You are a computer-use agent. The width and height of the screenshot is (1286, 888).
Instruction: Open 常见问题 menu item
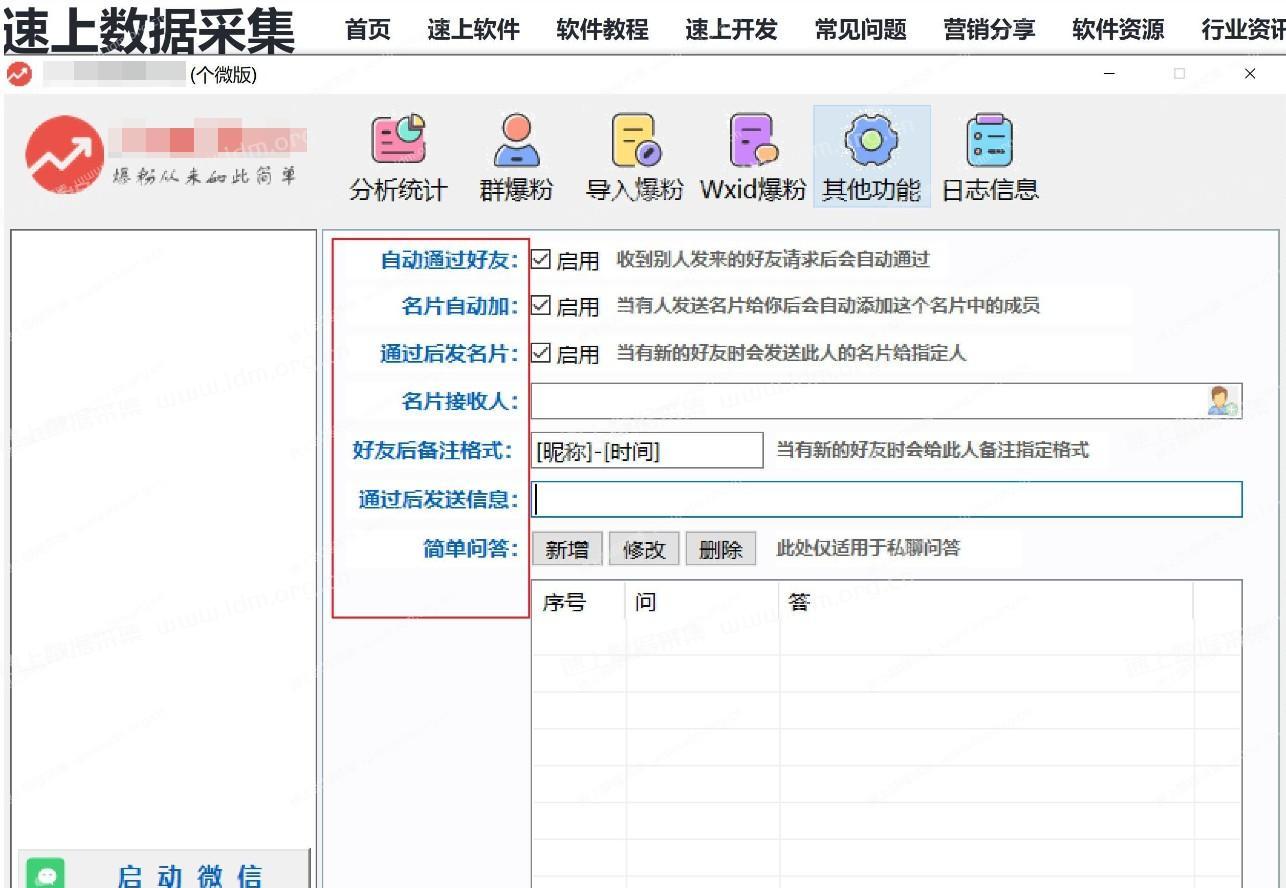tap(860, 30)
